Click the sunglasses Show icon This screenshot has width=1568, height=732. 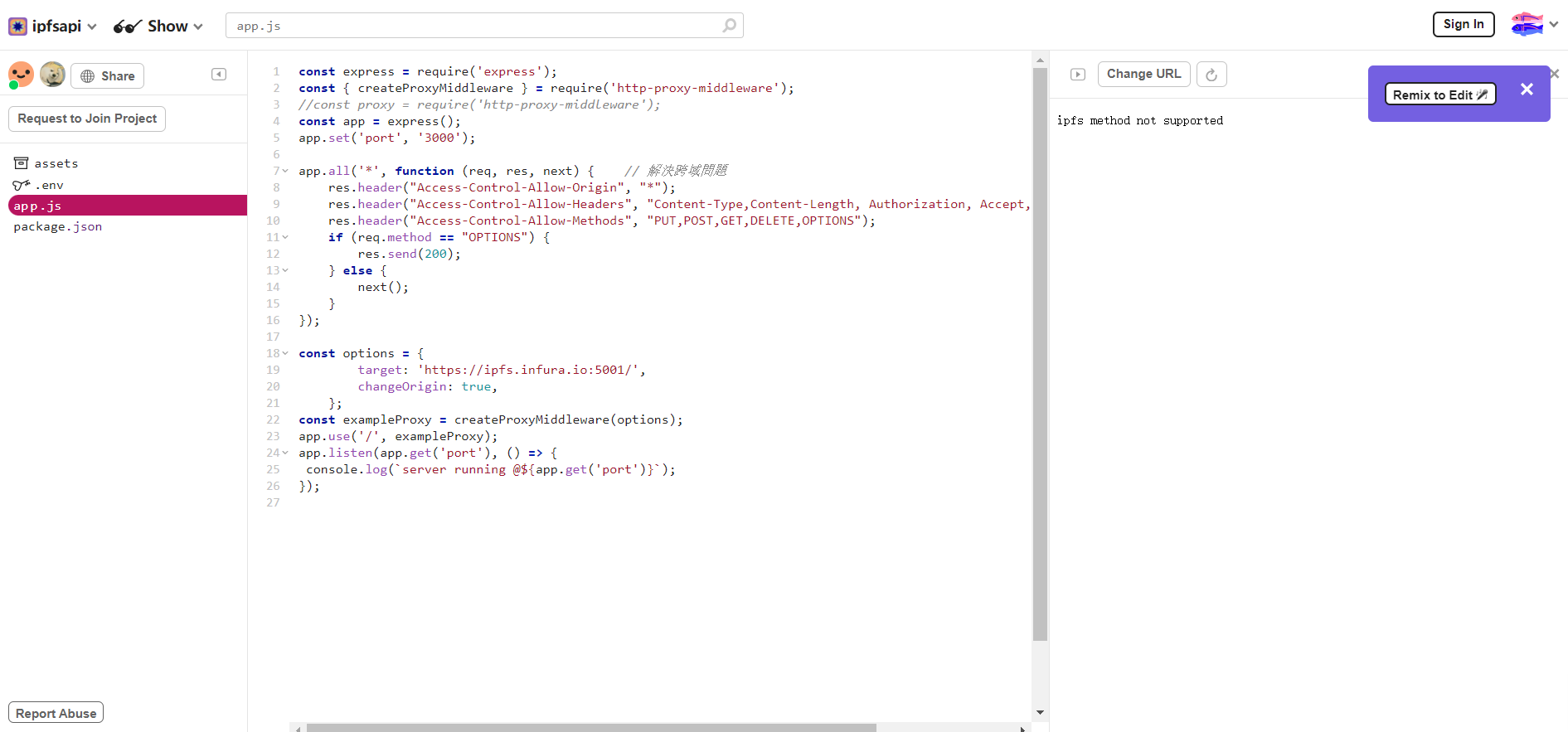128,27
